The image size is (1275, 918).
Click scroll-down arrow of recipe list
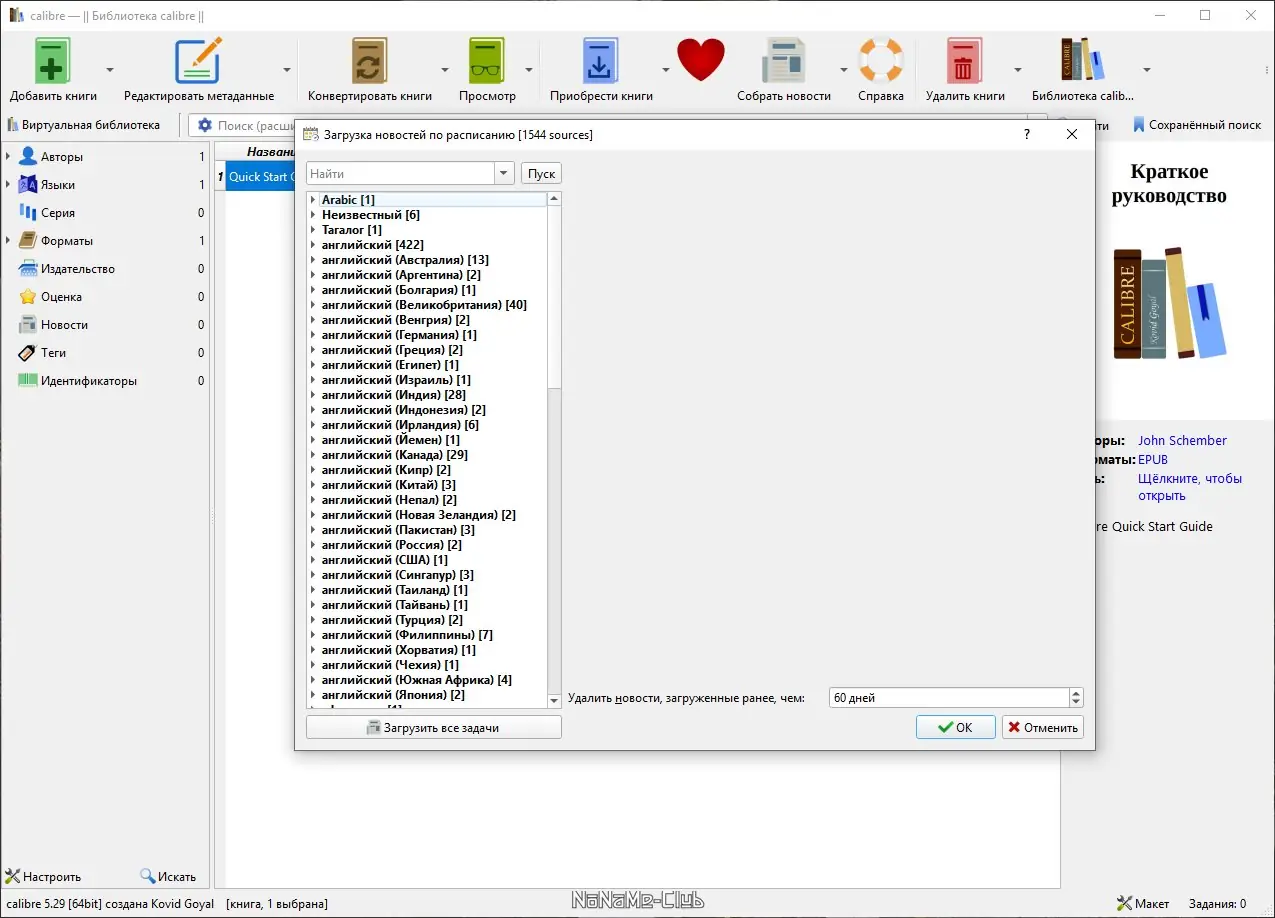pyautogui.click(x=555, y=701)
